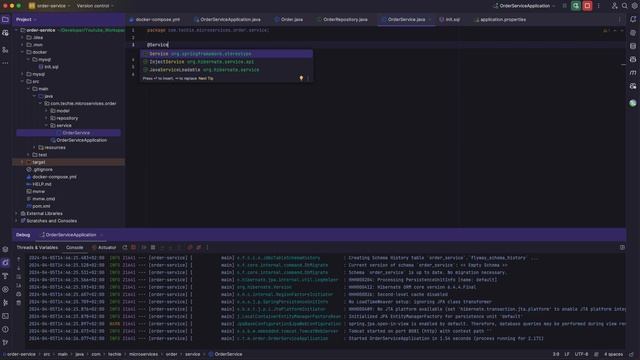Open IDE settings gear icon
This screenshot has width=640, height=360.
click(635, 6)
